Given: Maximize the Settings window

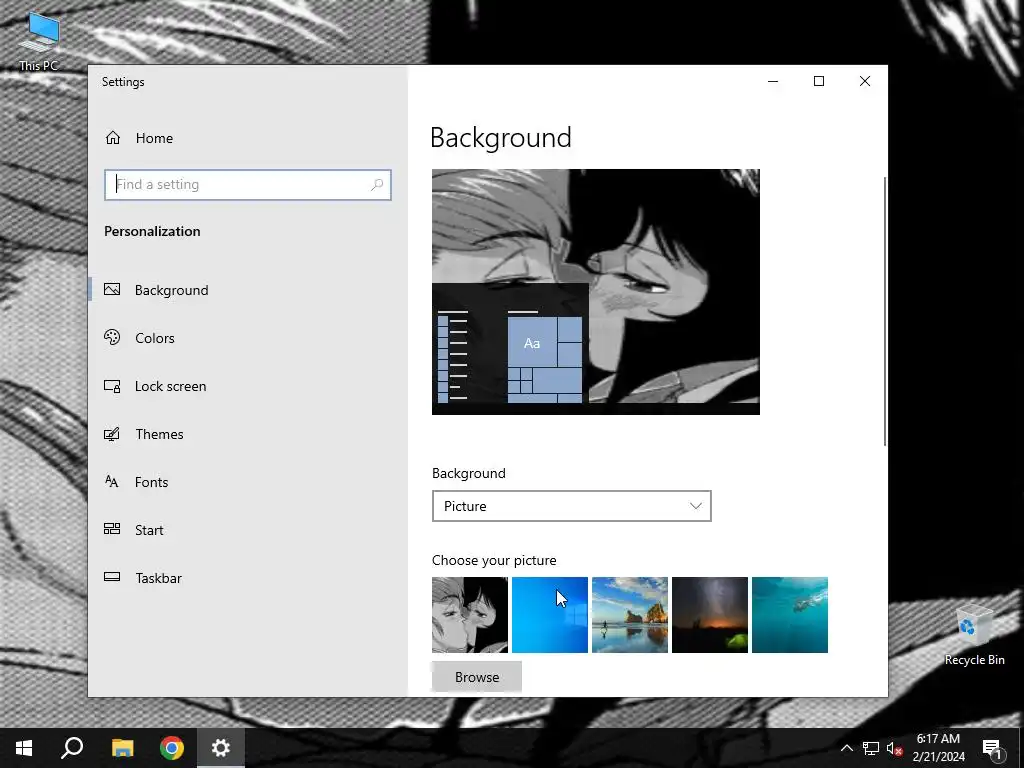Looking at the screenshot, I should click(x=819, y=82).
